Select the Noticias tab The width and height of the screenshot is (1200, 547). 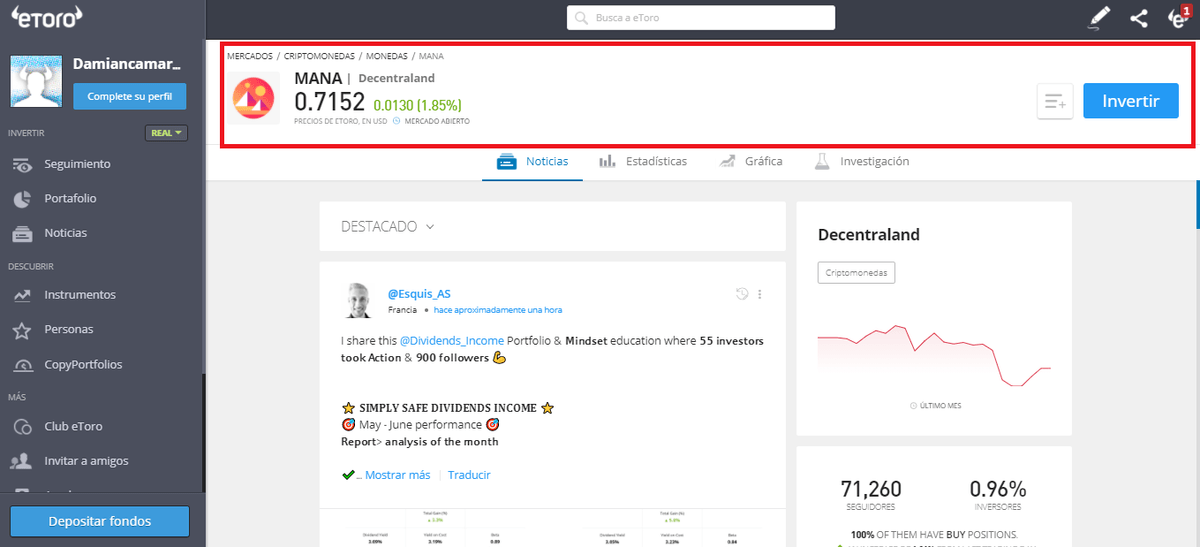(532, 161)
